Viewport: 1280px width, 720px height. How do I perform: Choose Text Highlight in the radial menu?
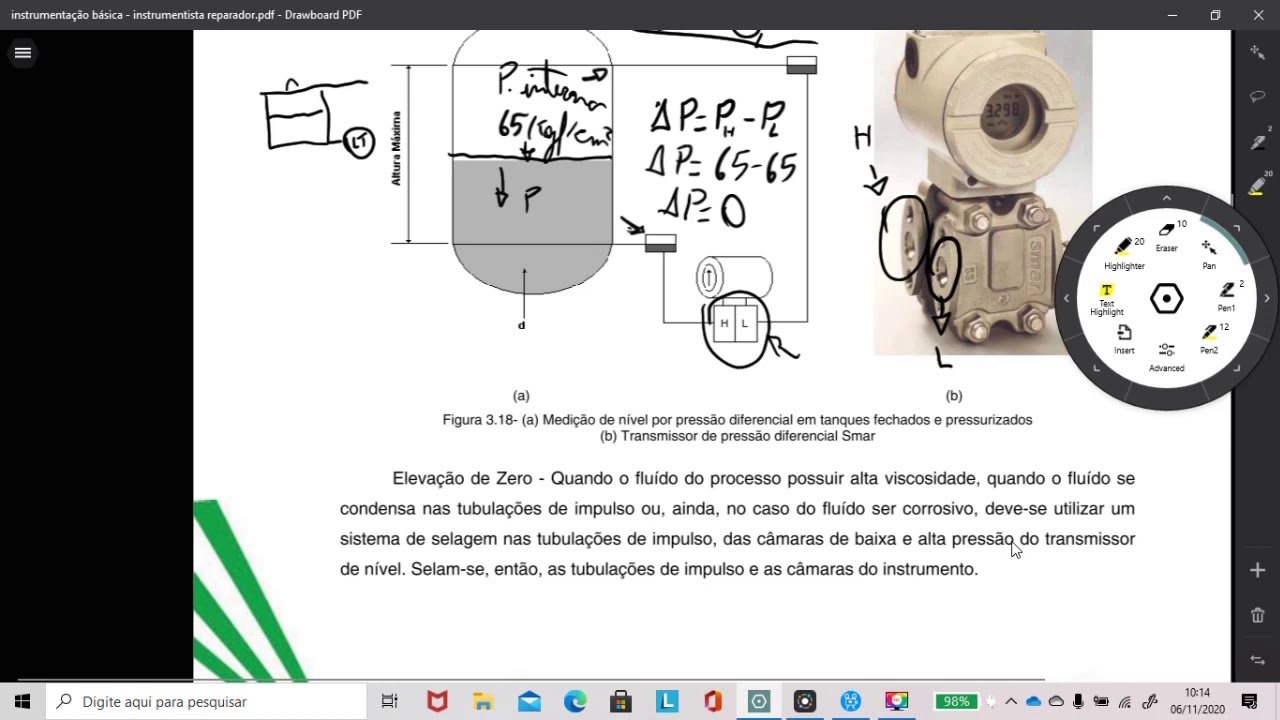1107,299
